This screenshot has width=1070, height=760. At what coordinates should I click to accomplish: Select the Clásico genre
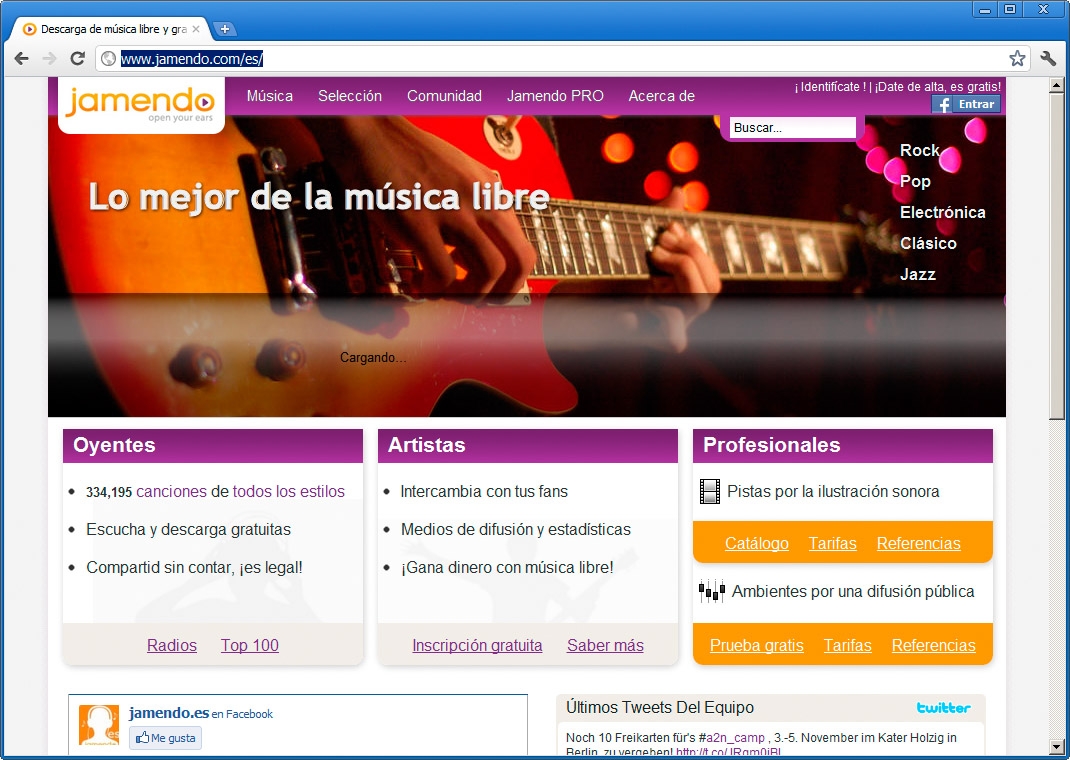tap(928, 244)
